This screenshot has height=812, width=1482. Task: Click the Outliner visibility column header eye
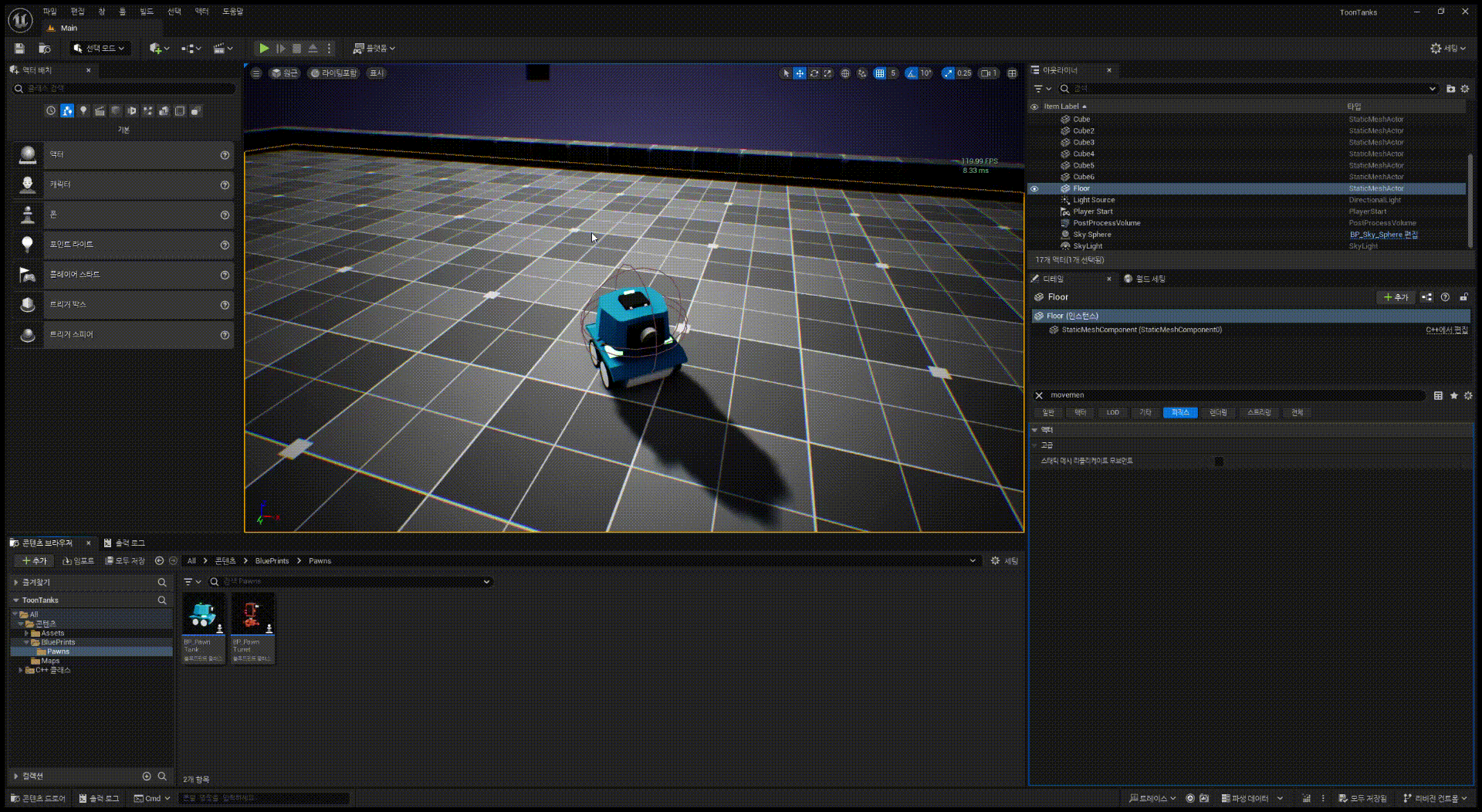point(1034,107)
